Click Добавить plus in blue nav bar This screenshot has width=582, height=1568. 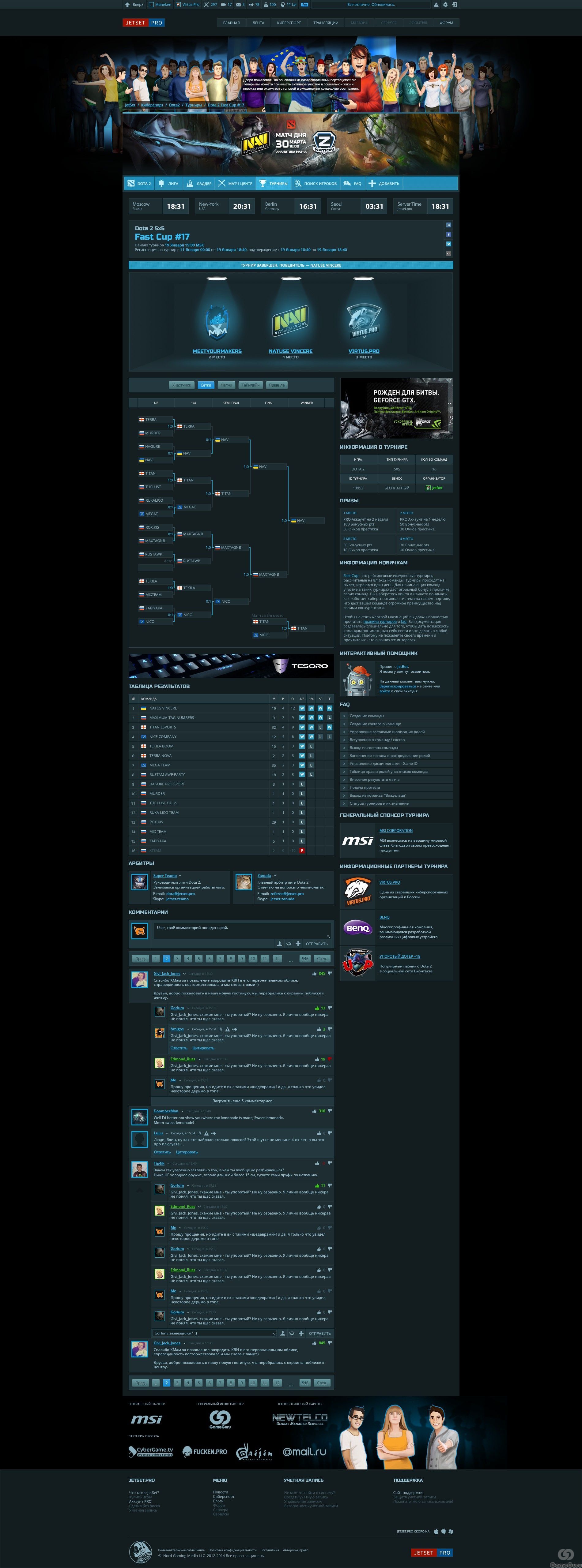tap(384, 183)
